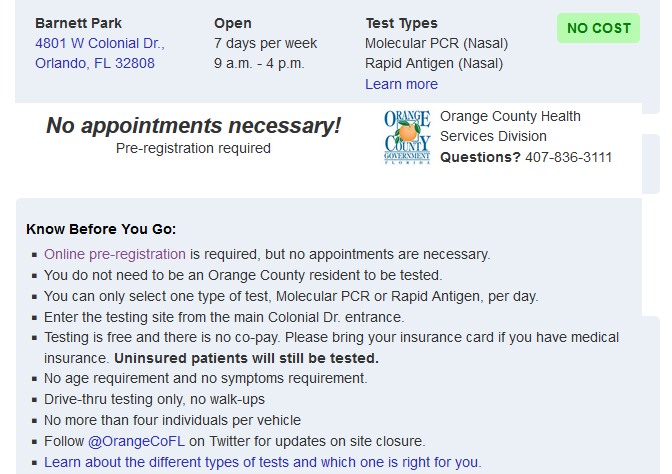Open the Learn more link under Test Types
Image resolution: width=672 pixels, height=474 pixels.
[x=401, y=84]
